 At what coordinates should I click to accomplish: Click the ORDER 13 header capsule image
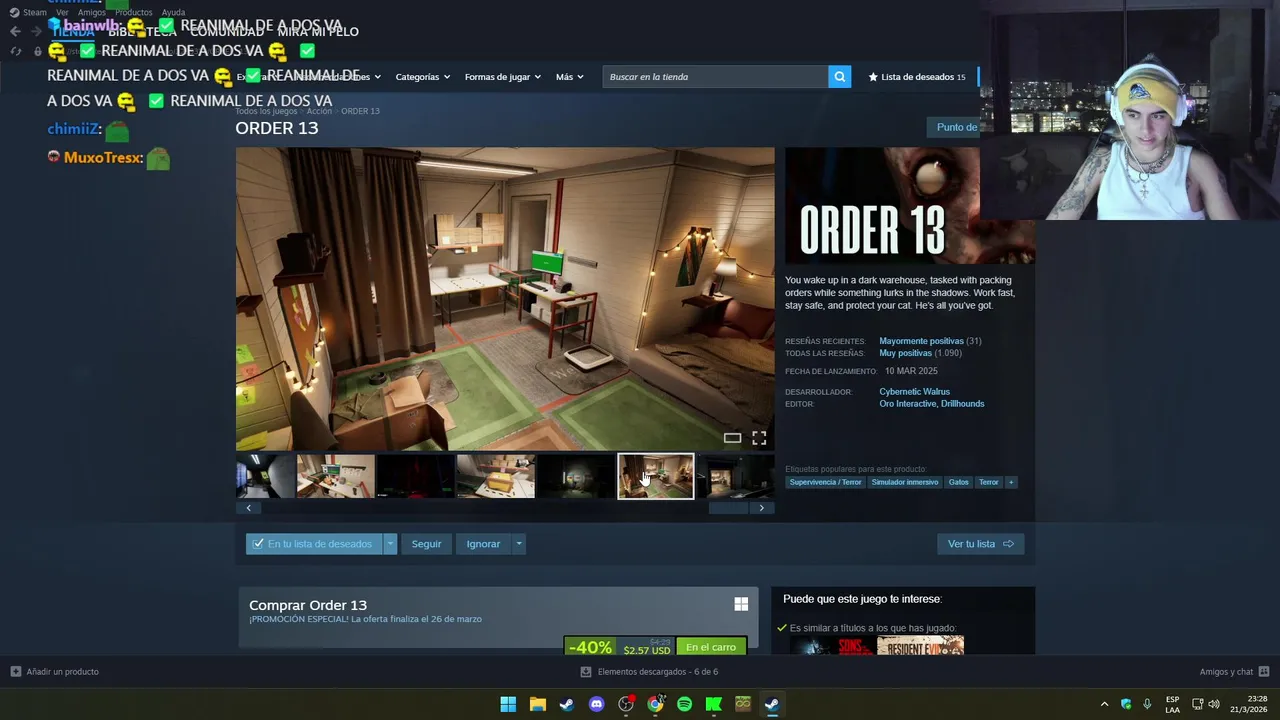point(910,206)
